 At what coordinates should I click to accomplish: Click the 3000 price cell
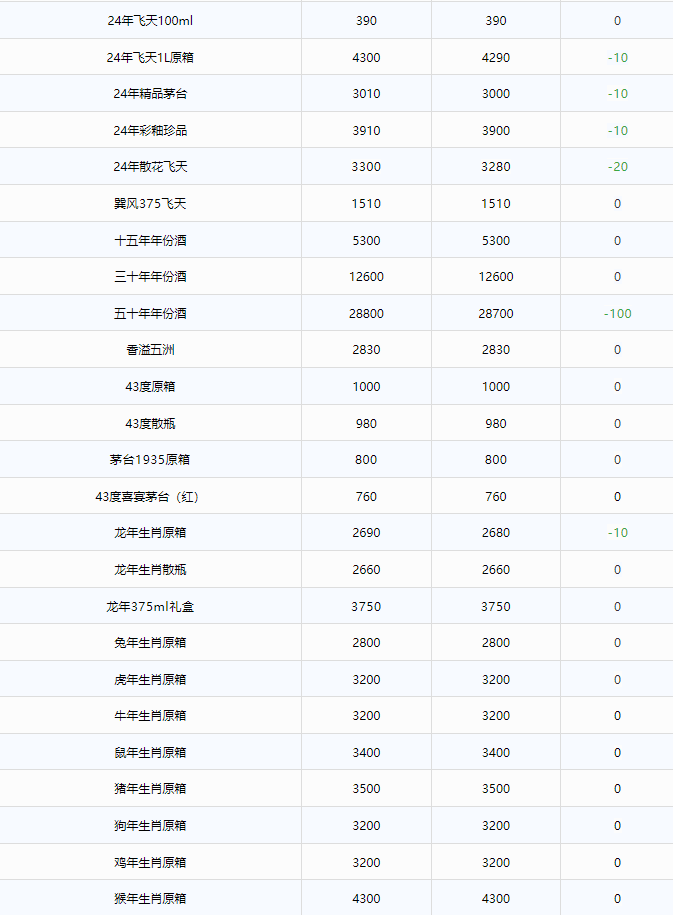click(496, 94)
